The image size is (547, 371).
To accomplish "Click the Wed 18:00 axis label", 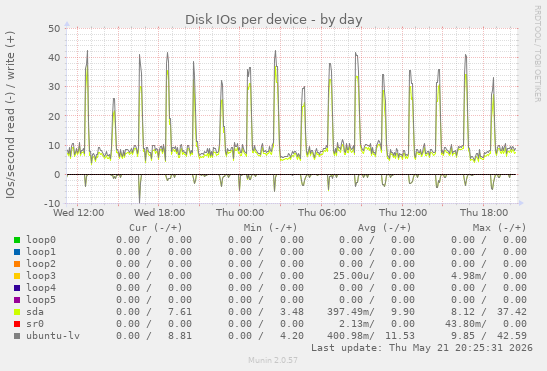I will tap(159, 213).
